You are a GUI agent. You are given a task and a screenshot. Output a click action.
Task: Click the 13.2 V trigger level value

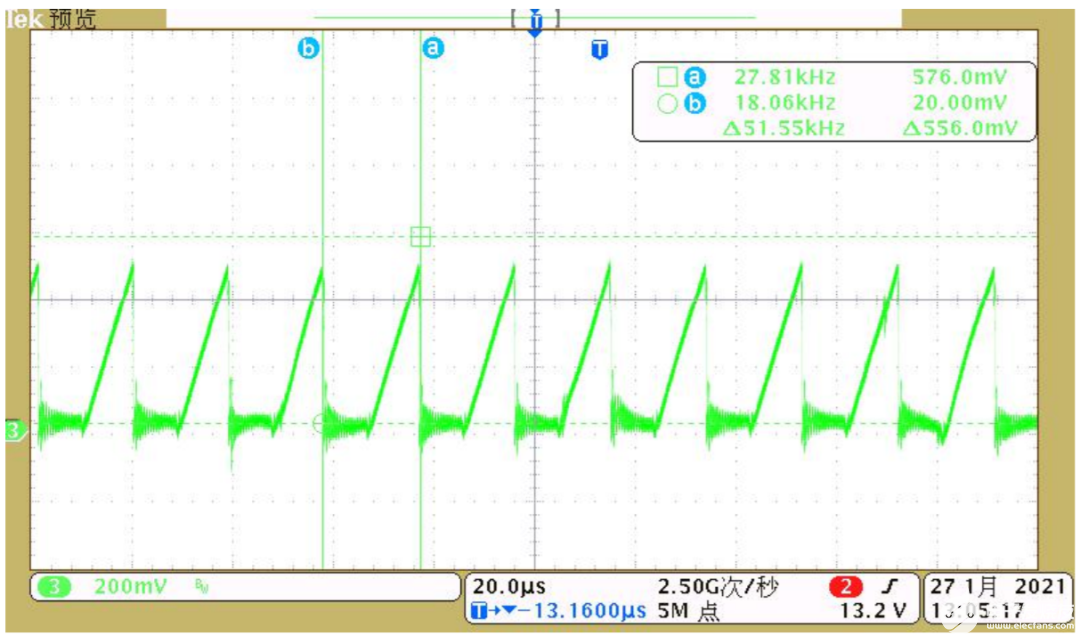click(873, 611)
